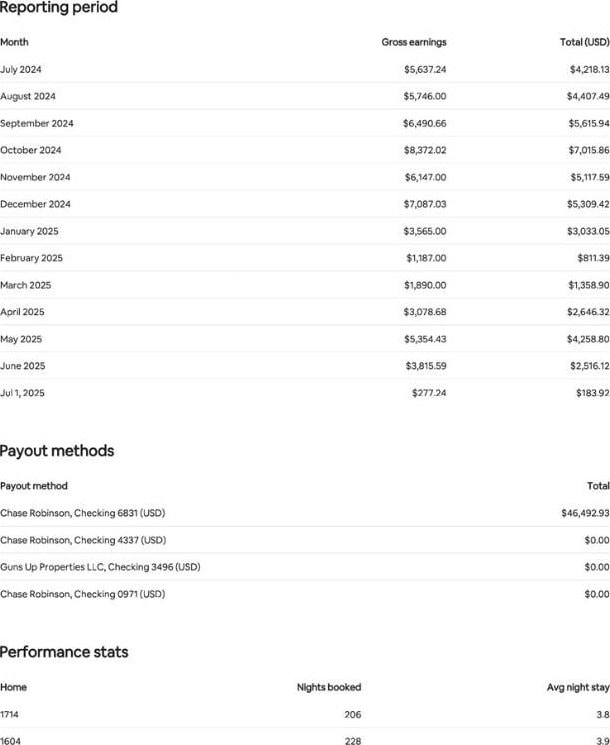610x745 pixels.
Task: Click the Total (USD) column header
Action: (584, 42)
